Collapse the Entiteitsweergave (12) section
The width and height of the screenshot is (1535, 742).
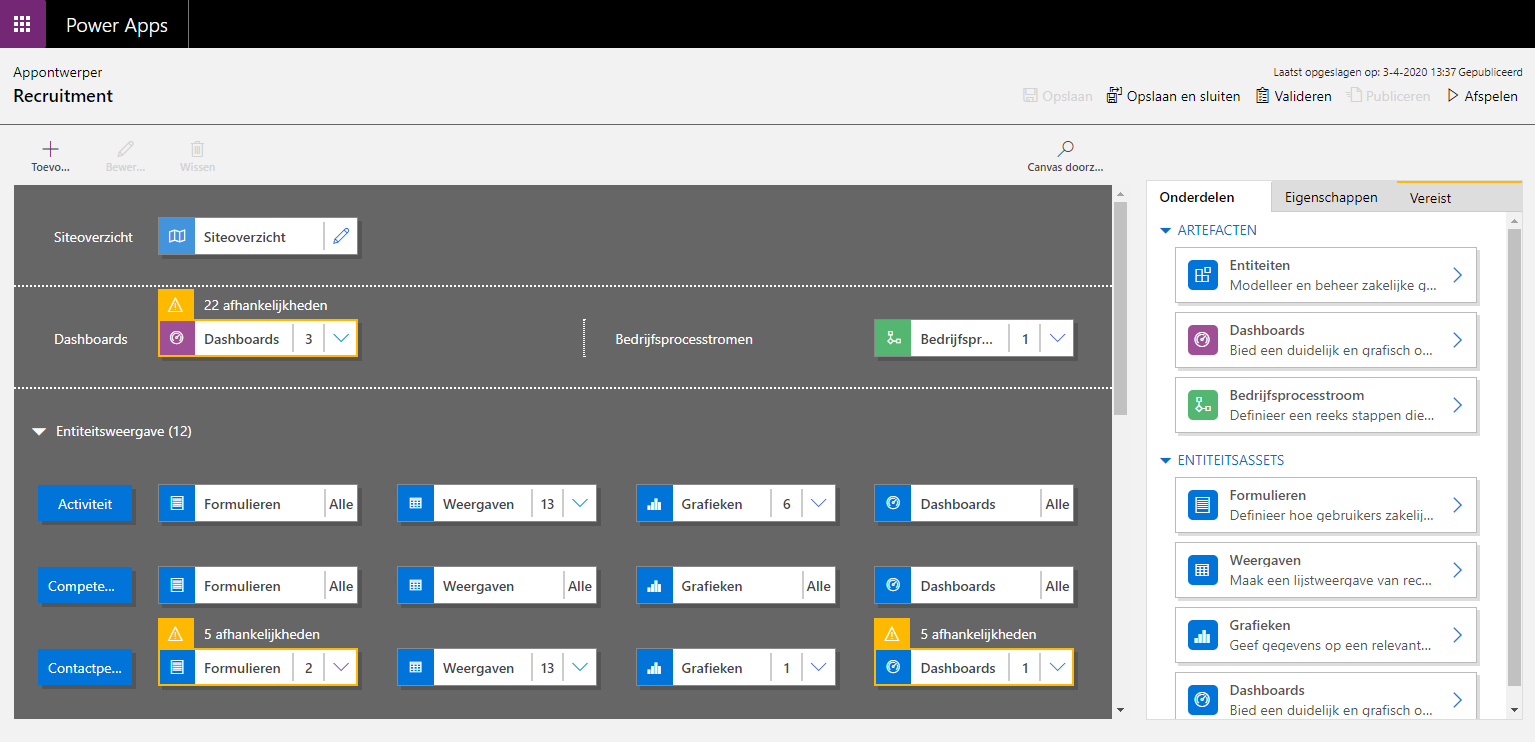(x=39, y=432)
